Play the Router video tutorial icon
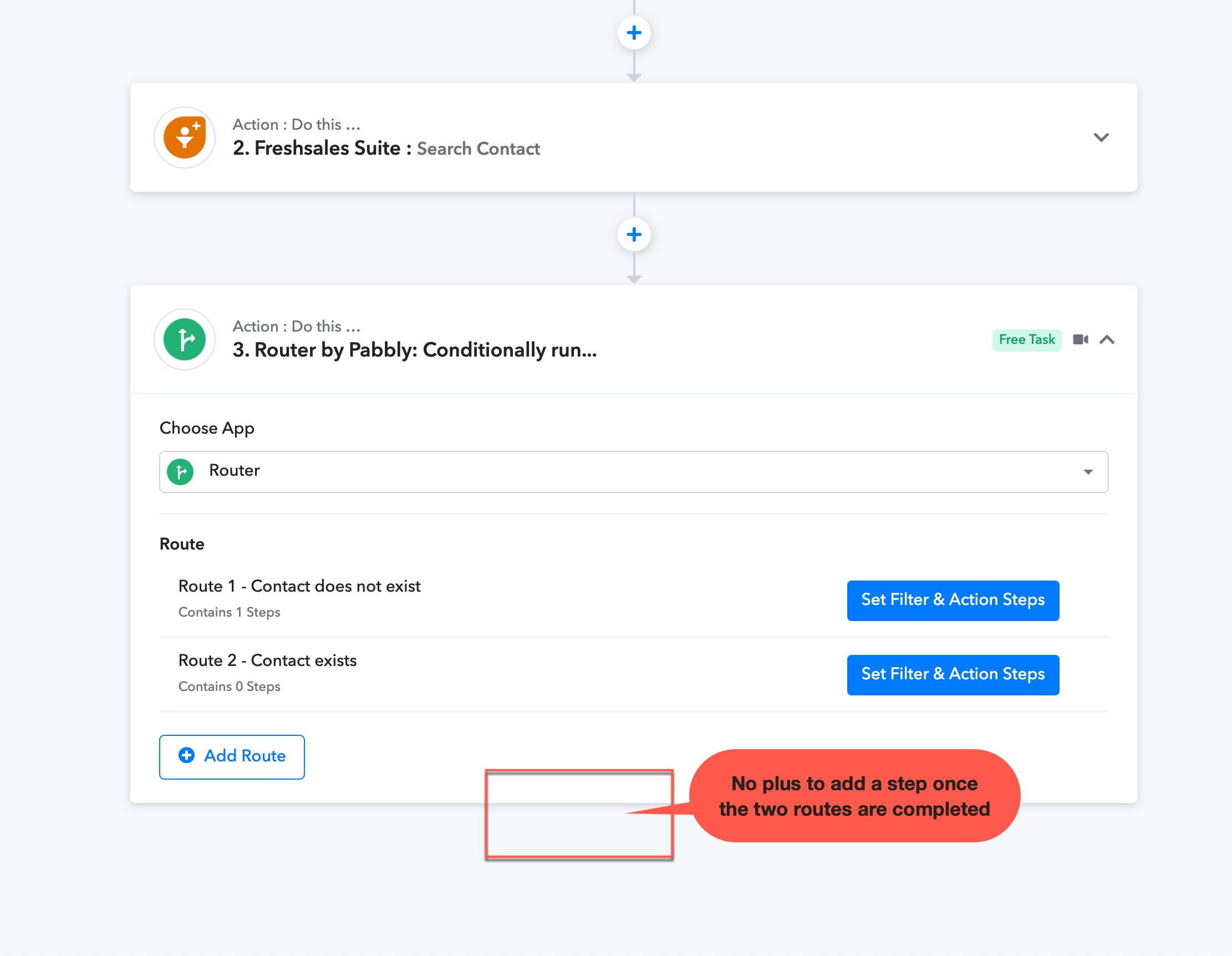Image resolution: width=1232 pixels, height=956 pixels. tap(1080, 339)
